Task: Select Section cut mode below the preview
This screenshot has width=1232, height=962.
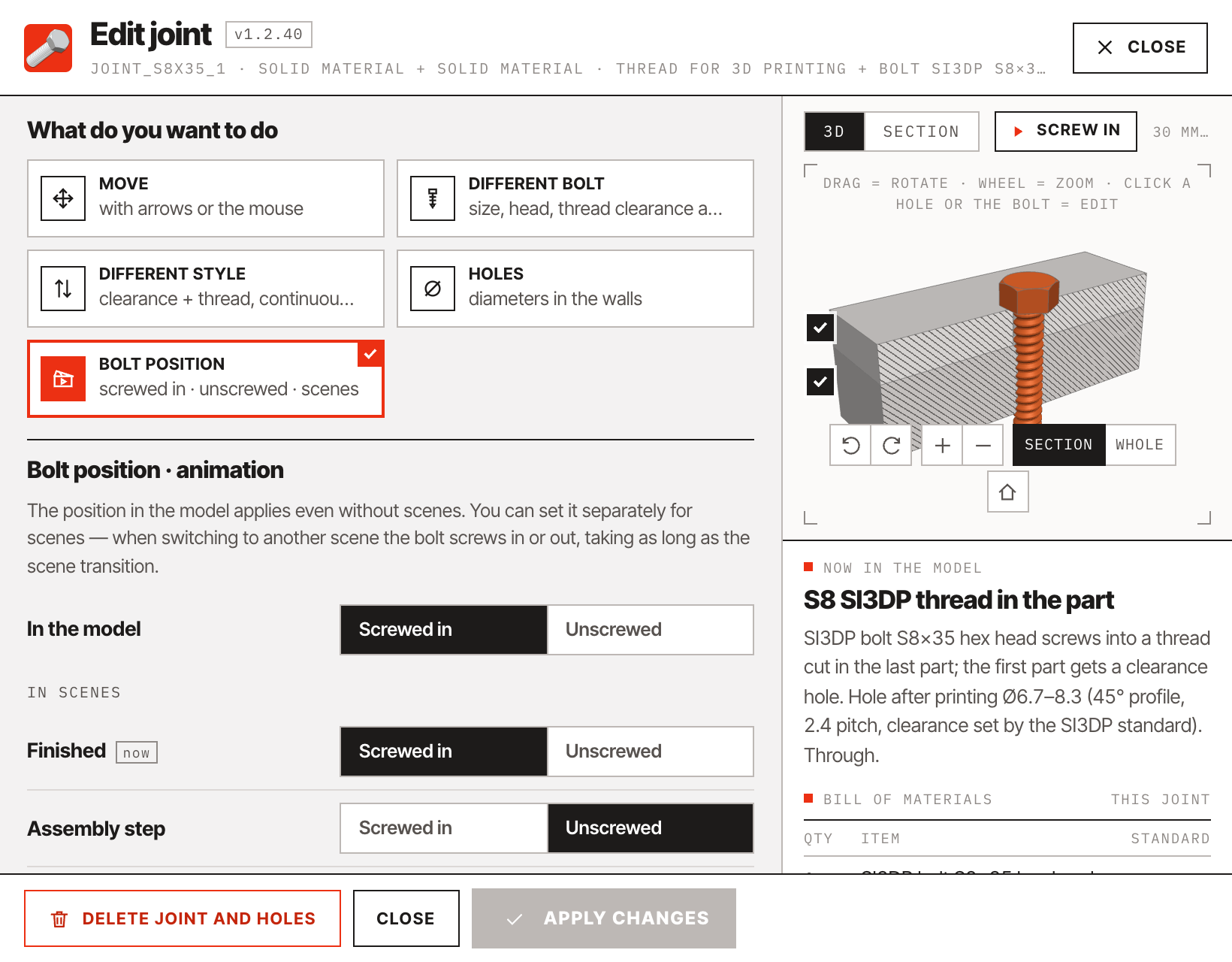Action: [x=1058, y=445]
